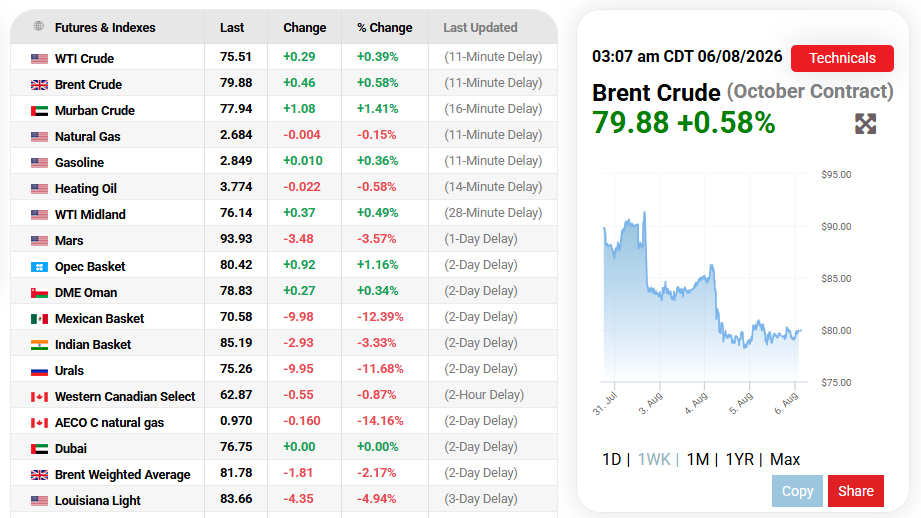Click the Russian flag next to Urals

coord(39,371)
